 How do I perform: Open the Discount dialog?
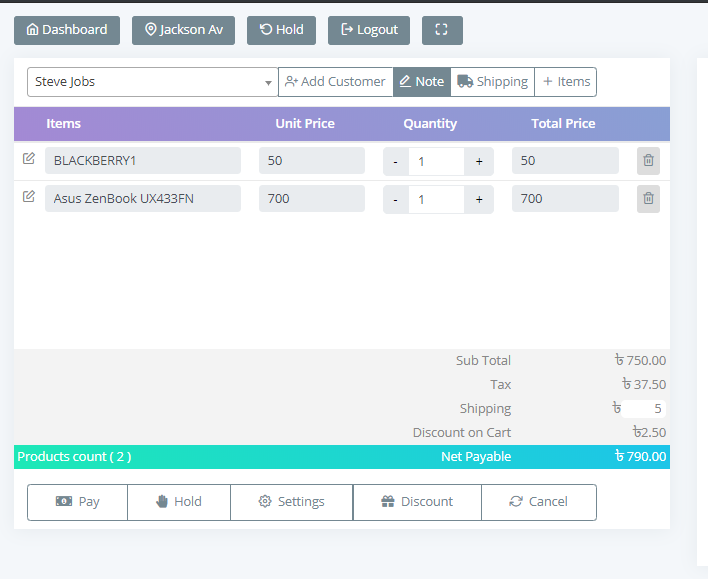417,502
